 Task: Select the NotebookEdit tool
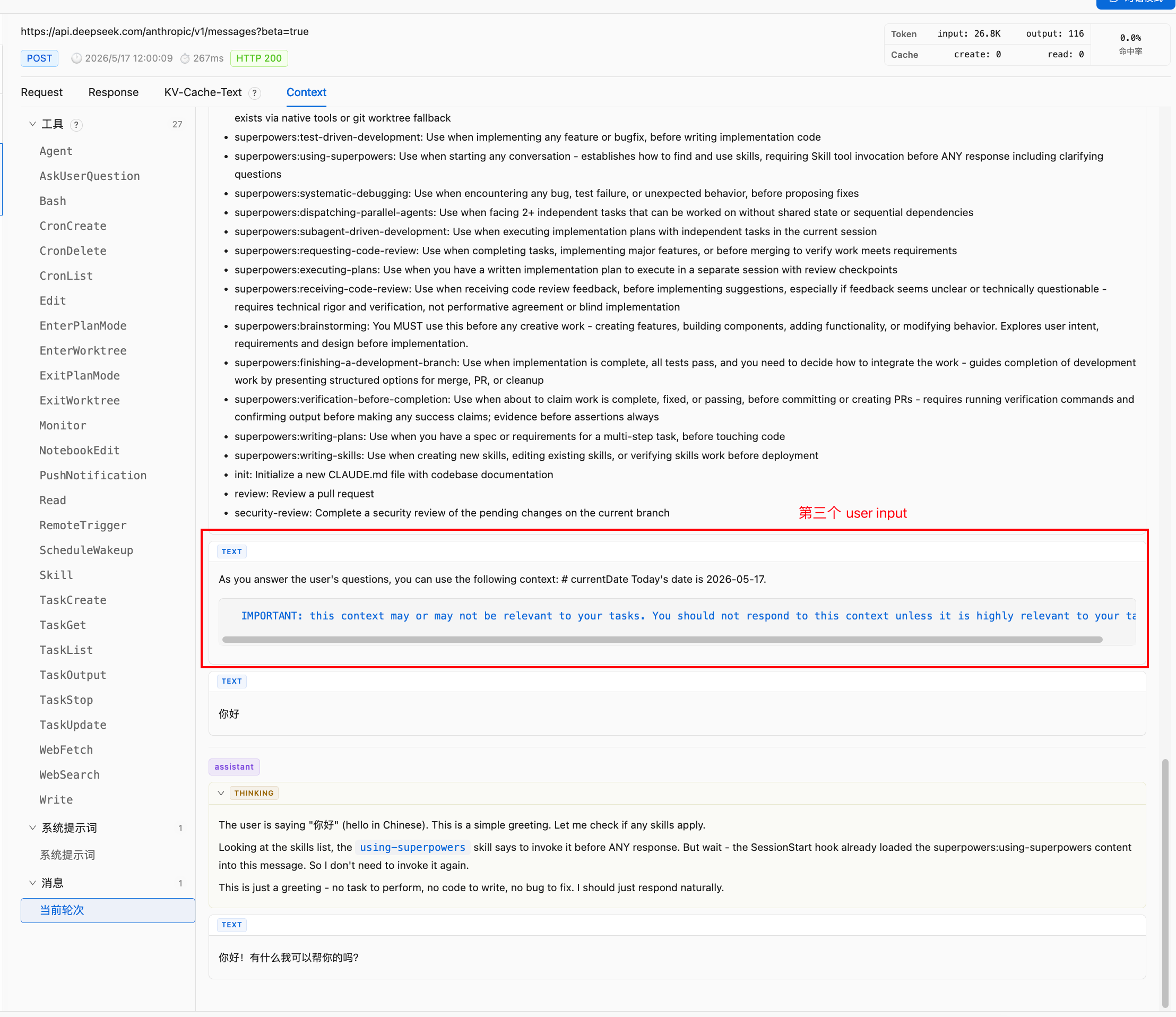point(80,451)
